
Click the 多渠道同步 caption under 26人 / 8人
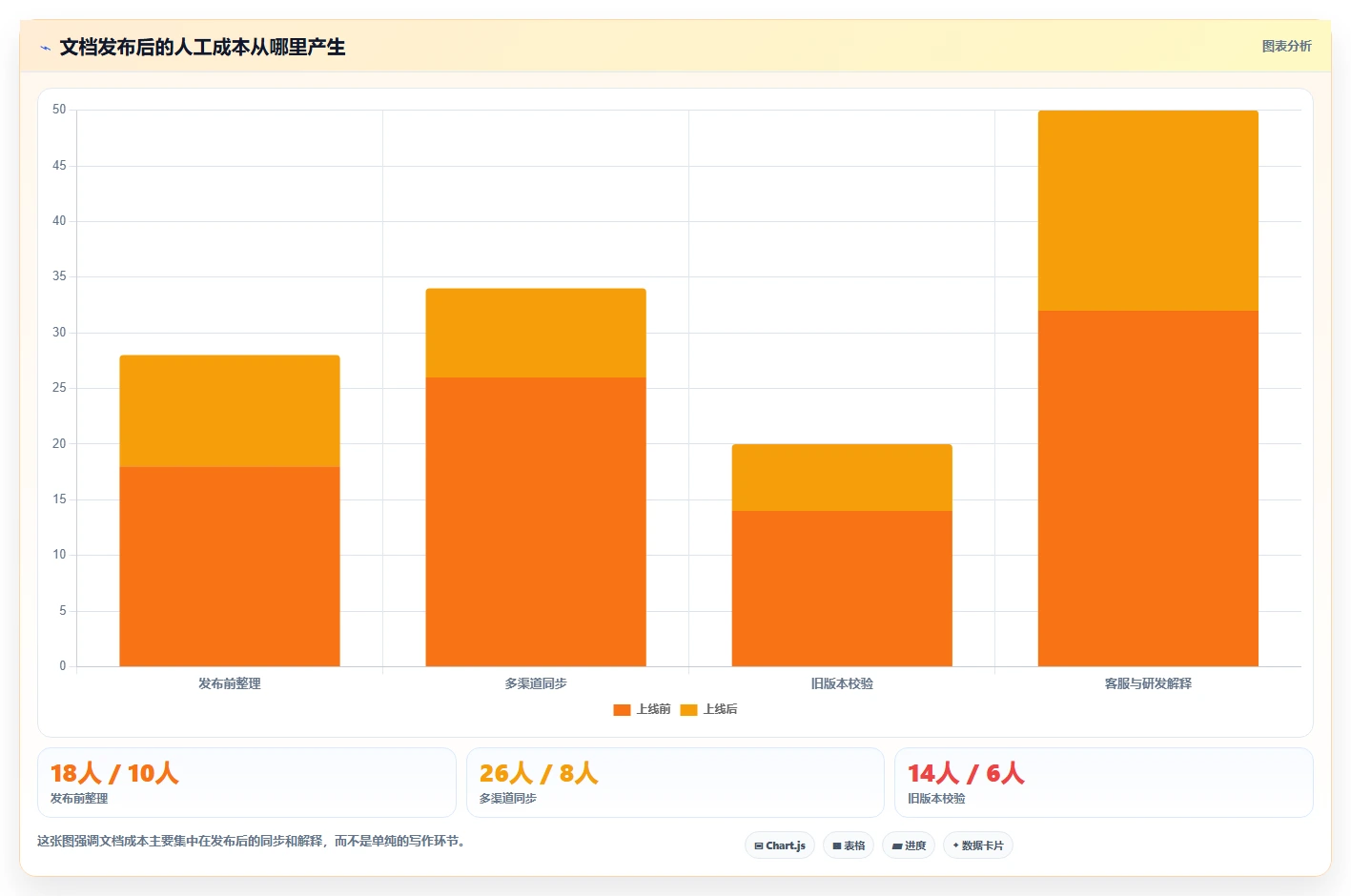coord(508,799)
